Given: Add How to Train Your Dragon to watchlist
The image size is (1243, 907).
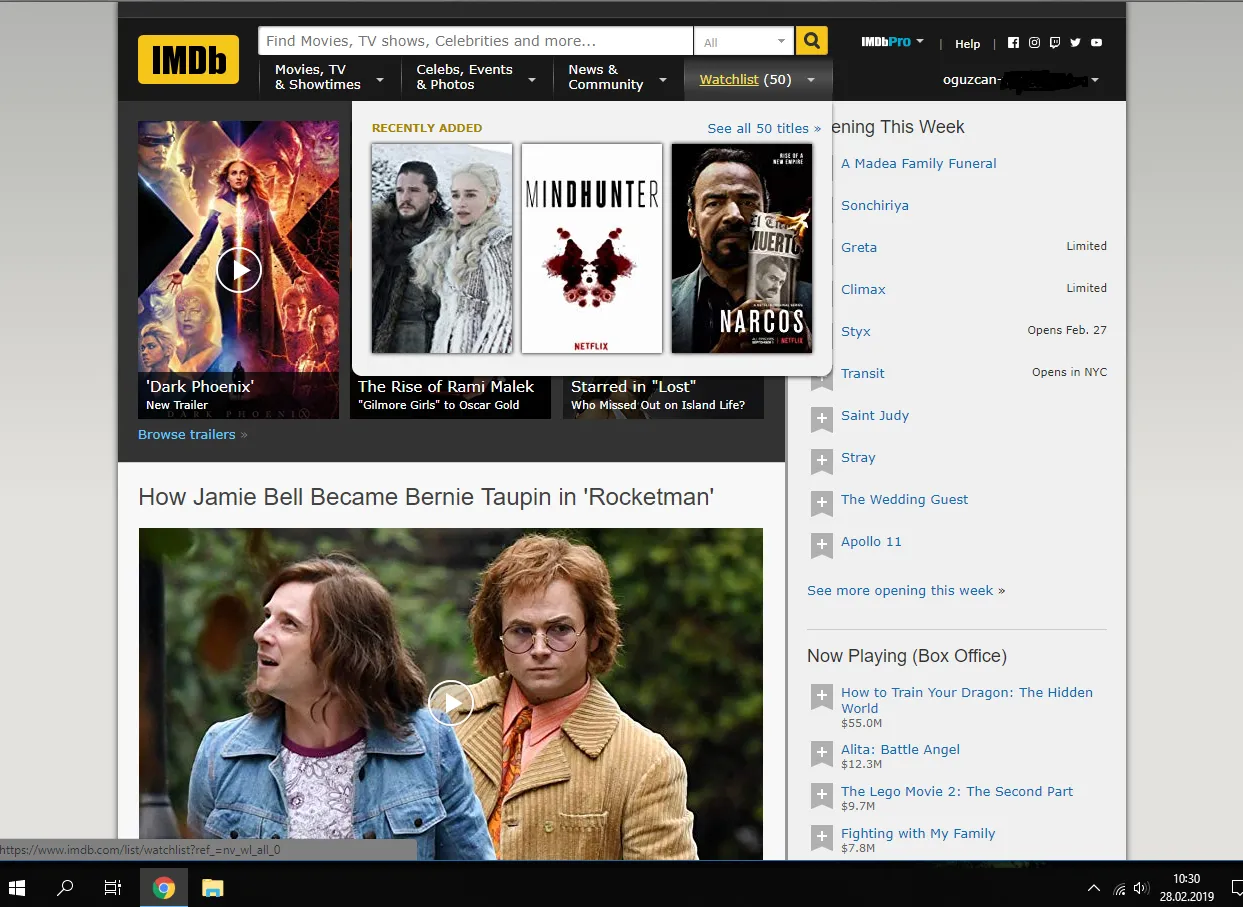Looking at the screenshot, I should (x=821, y=696).
